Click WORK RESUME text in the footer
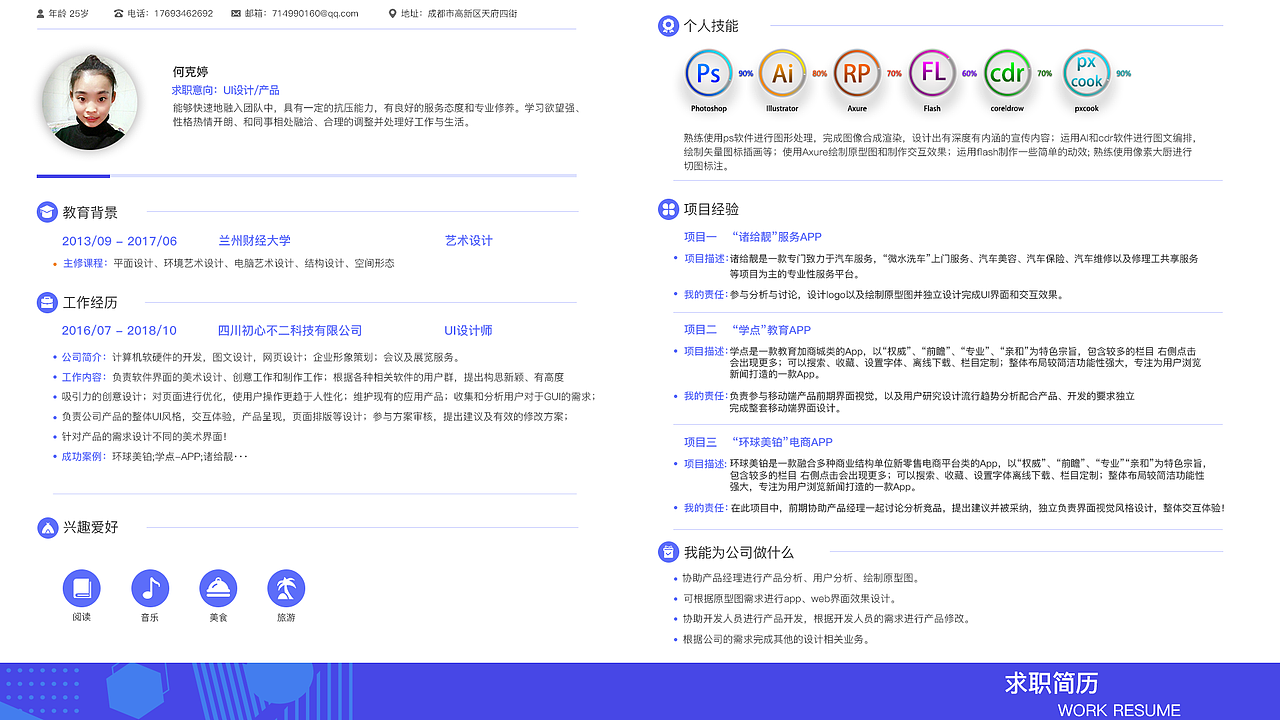1280x720 pixels. [x=1119, y=711]
